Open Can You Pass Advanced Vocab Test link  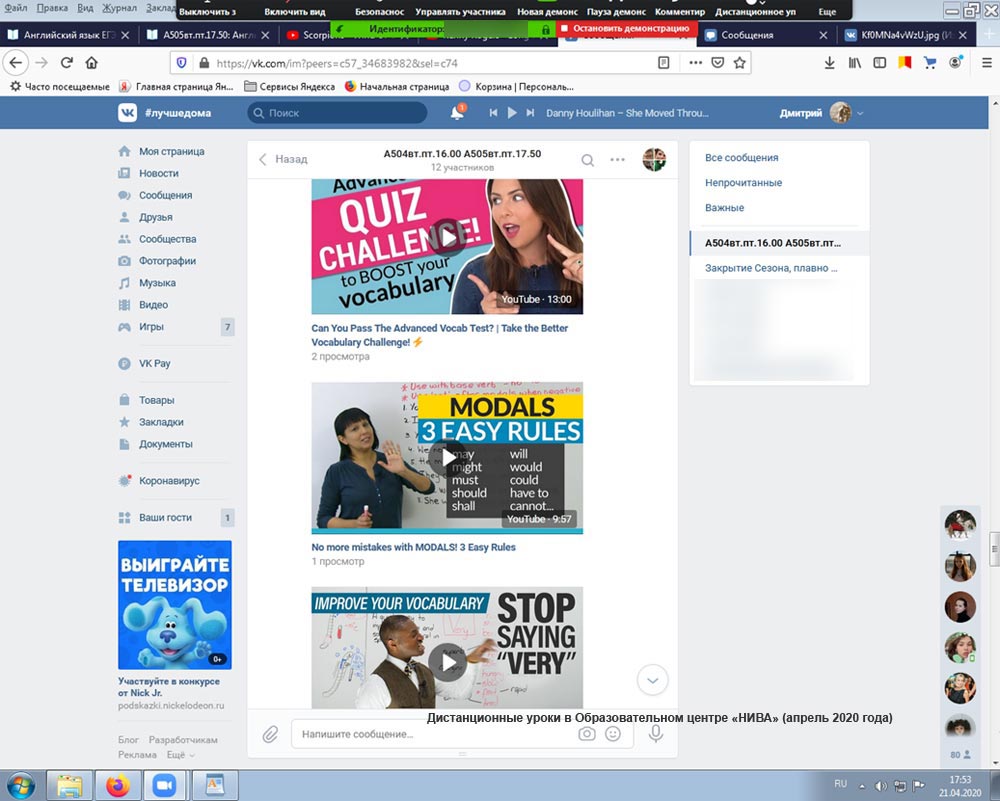439,335
